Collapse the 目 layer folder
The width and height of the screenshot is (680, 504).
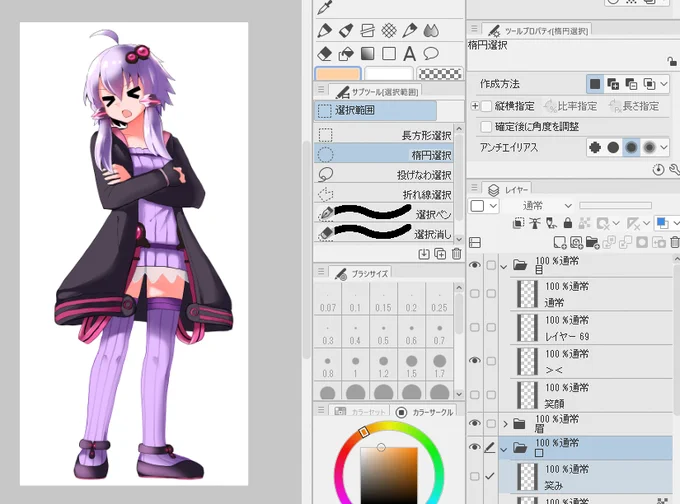pyautogui.click(x=504, y=266)
